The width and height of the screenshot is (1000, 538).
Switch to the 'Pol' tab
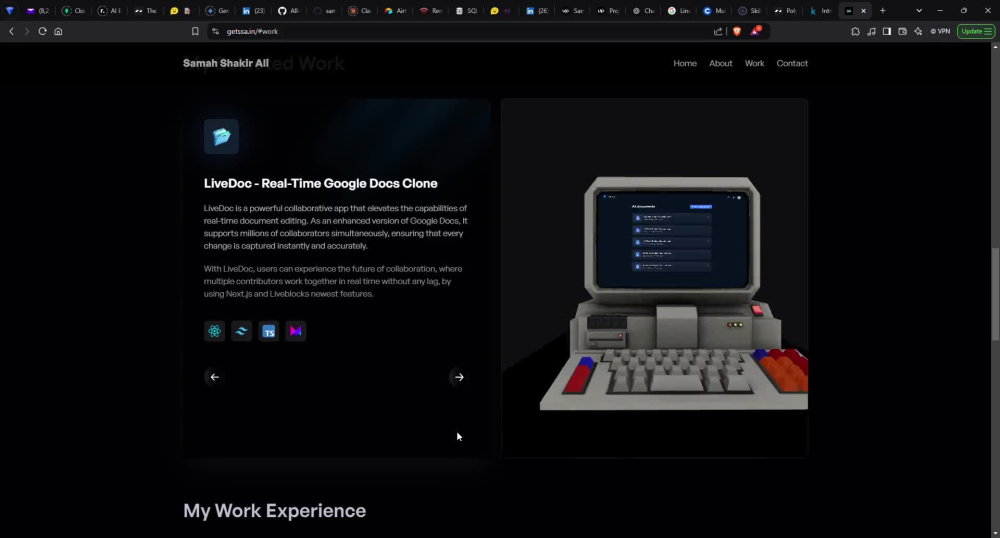784,11
